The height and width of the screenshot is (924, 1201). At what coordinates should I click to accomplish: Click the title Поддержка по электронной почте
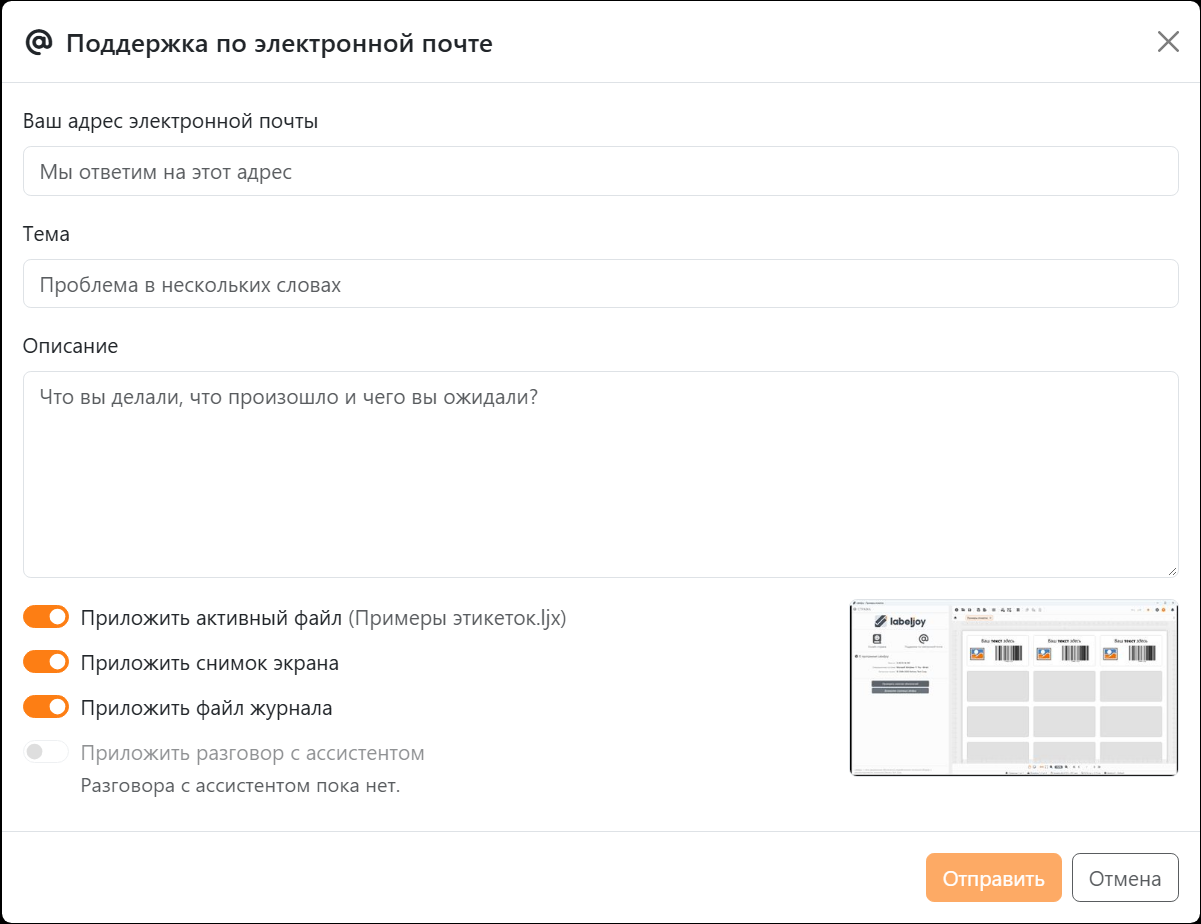(x=279, y=43)
